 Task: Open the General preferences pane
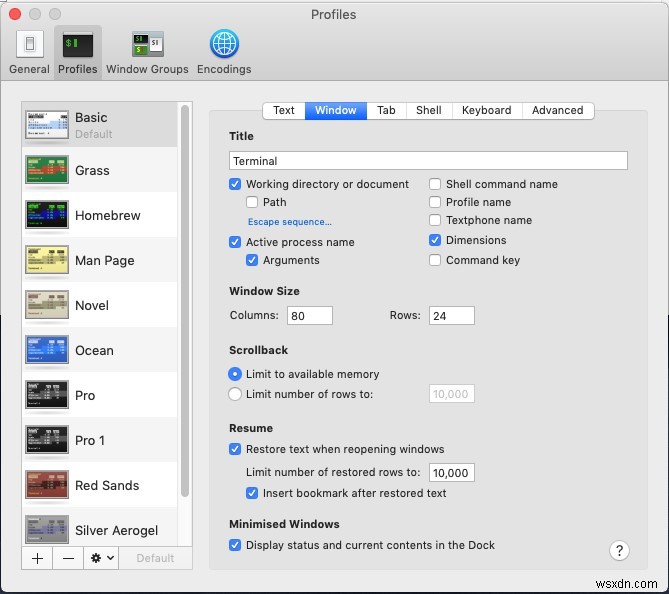click(x=29, y=52)
